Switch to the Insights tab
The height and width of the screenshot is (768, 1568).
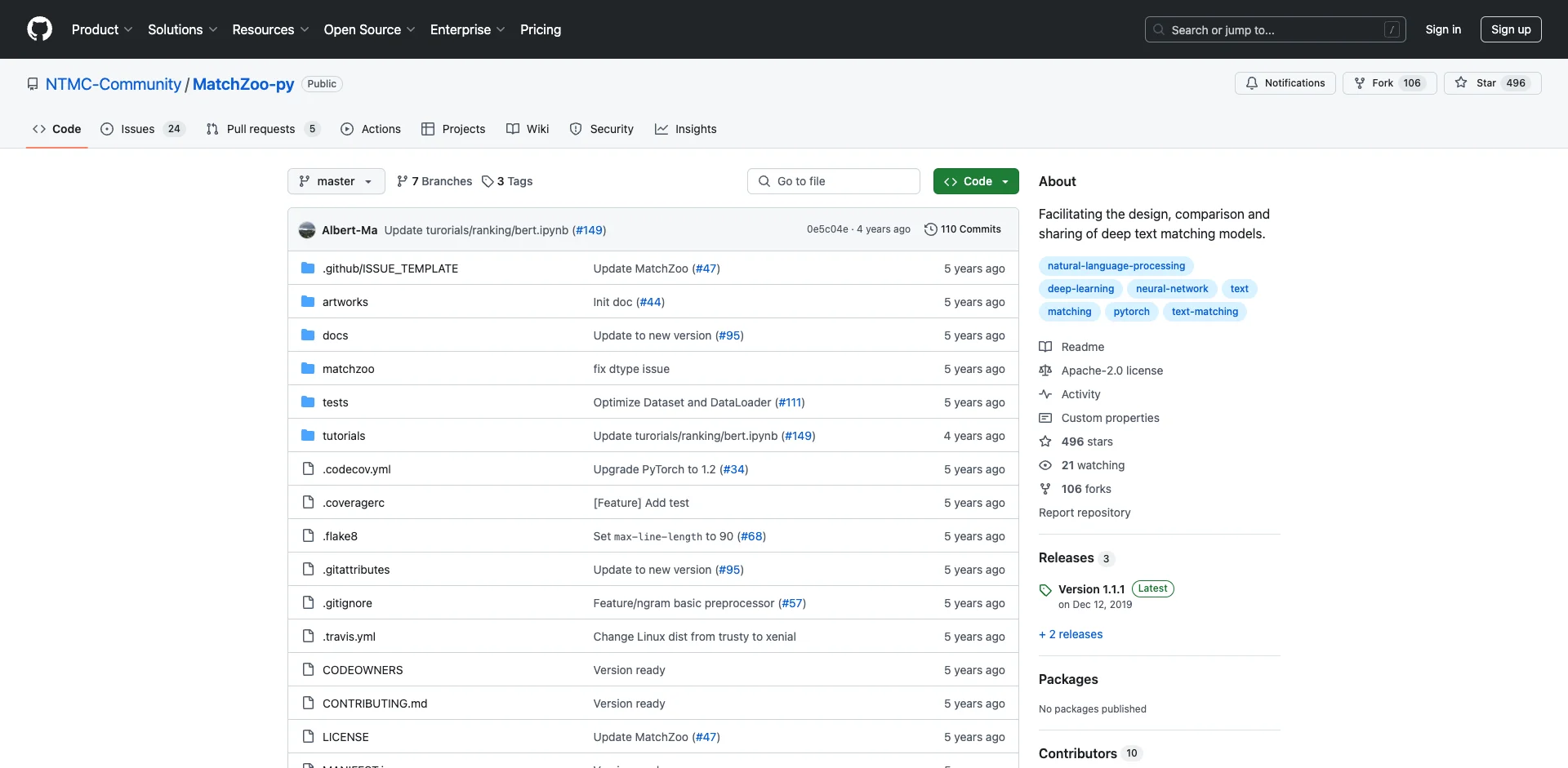tap(686, 129)
